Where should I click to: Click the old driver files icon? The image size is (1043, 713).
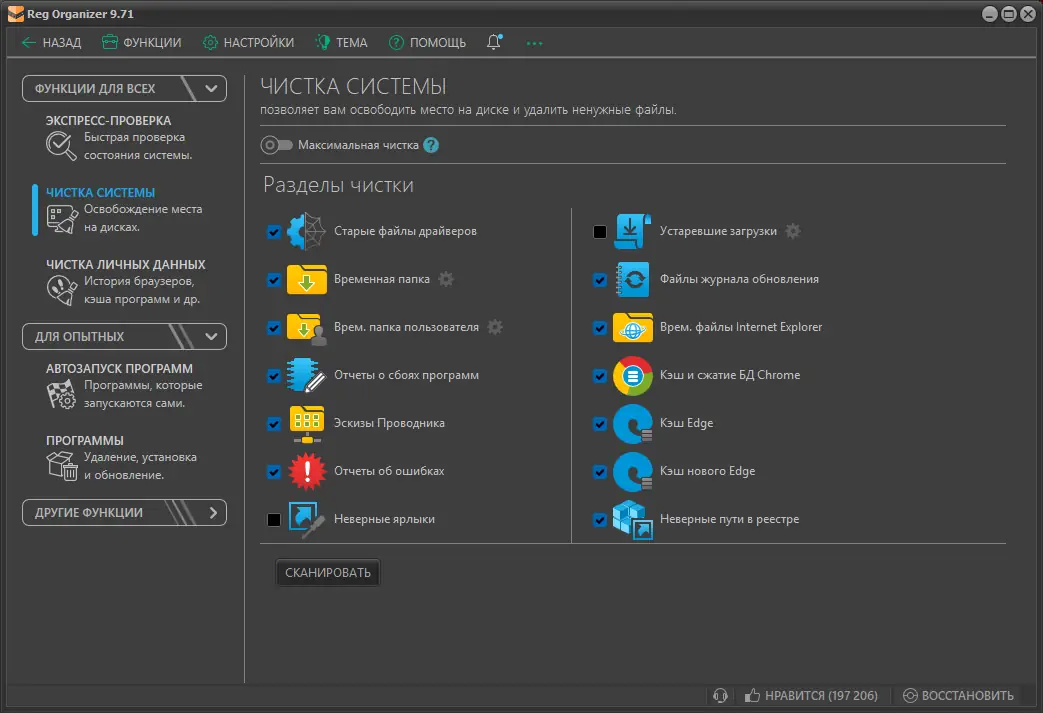tap(307, 231)
